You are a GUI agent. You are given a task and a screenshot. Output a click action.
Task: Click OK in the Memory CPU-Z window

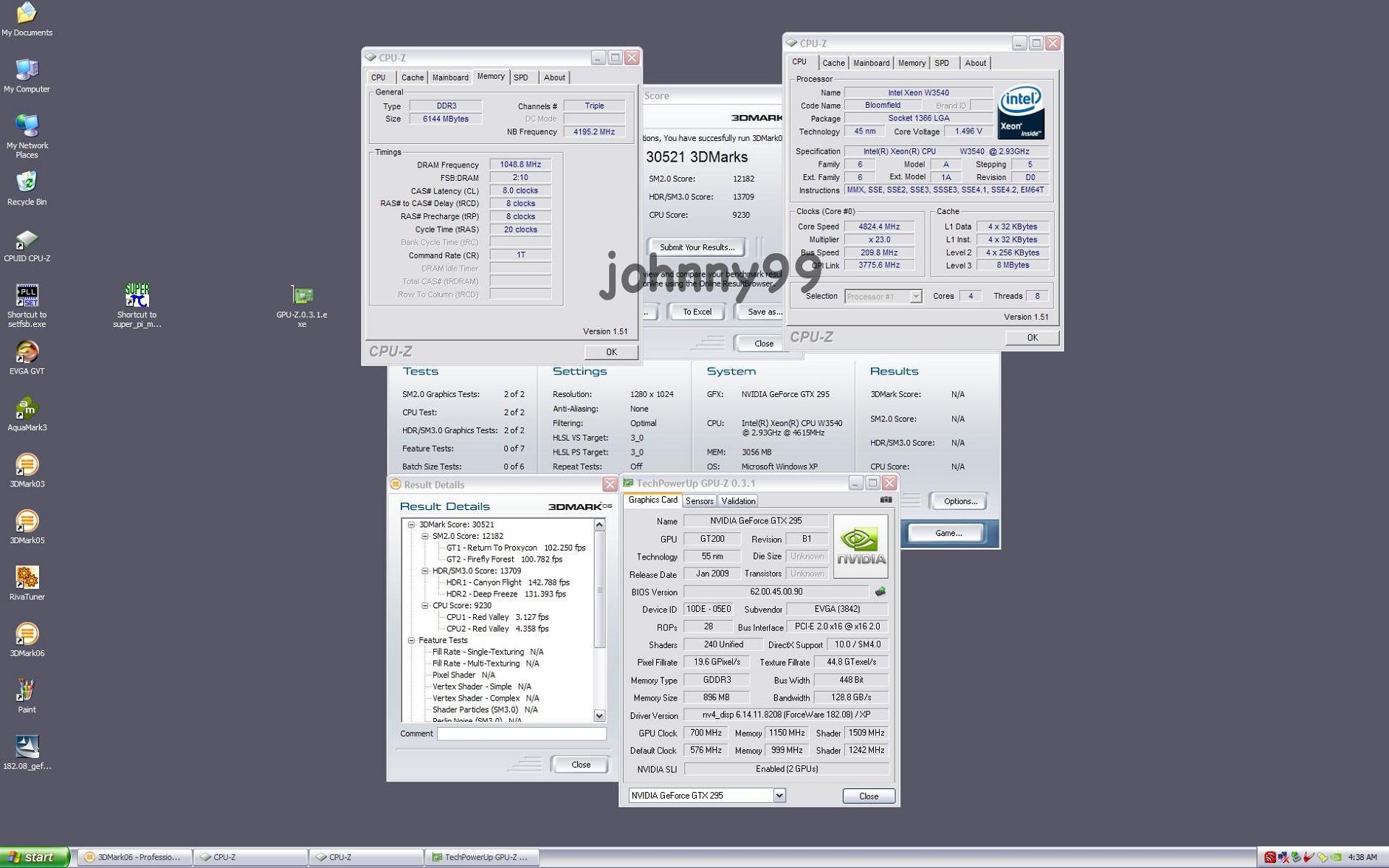click(611, 352)
